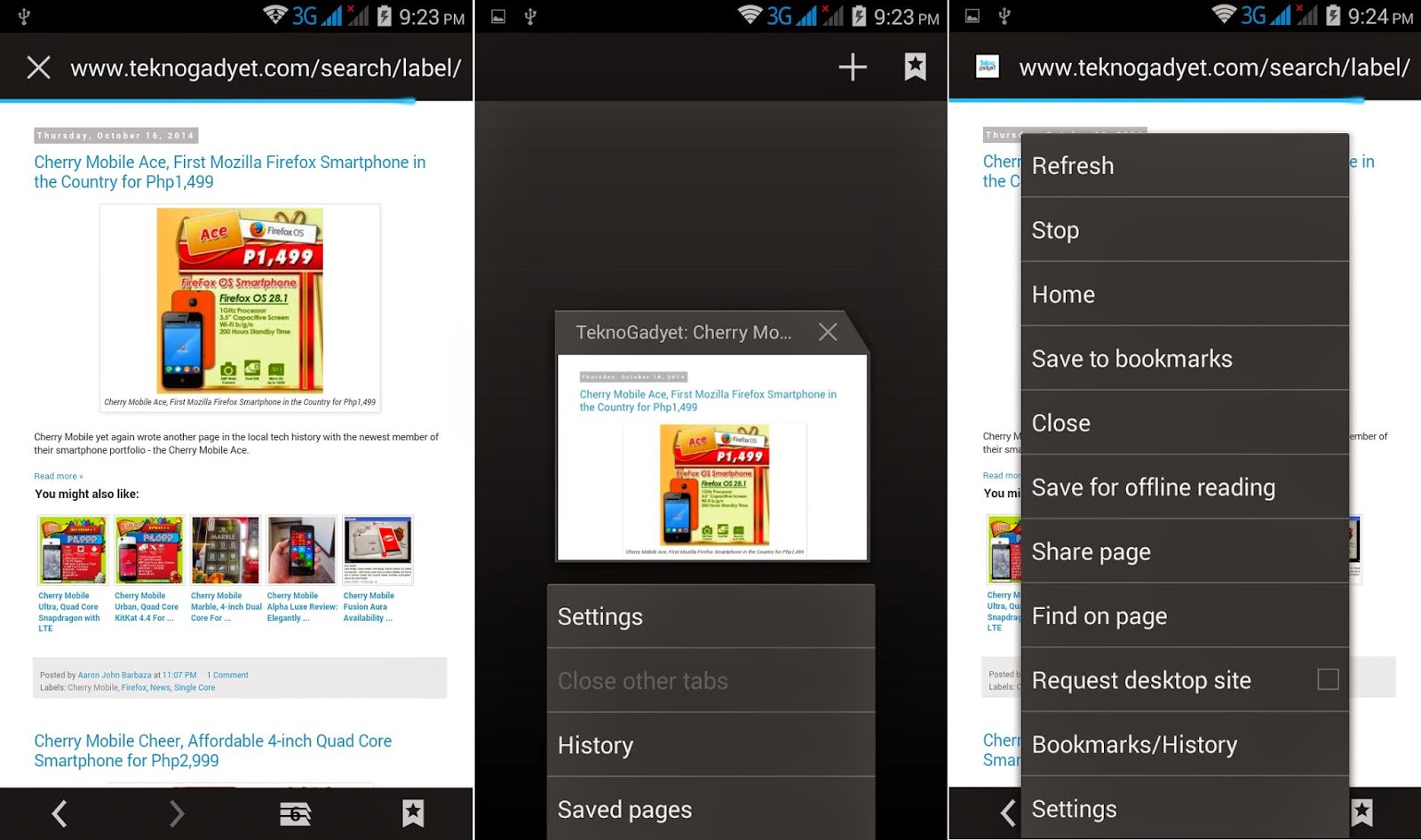Open the 1 Comment link in the left screenshot

(227, 675)
